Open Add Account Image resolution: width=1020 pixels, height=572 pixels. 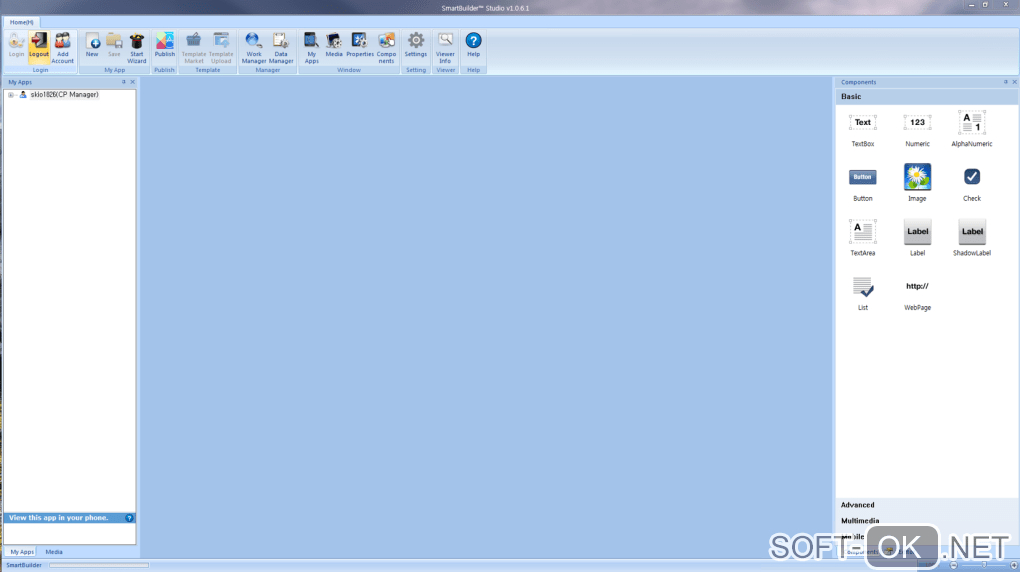(62, 48)
